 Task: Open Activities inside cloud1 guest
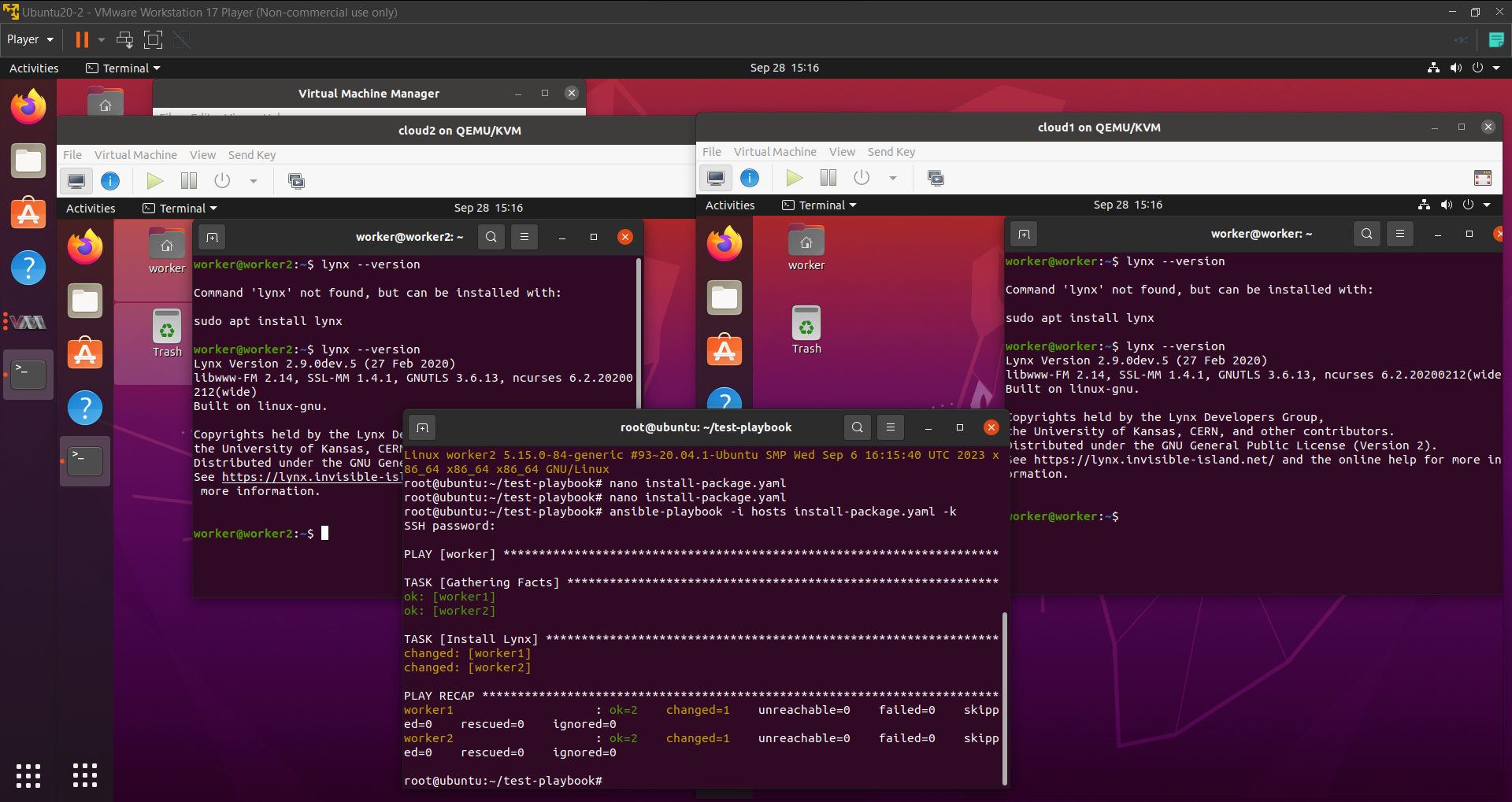click(x=730, y=205)
